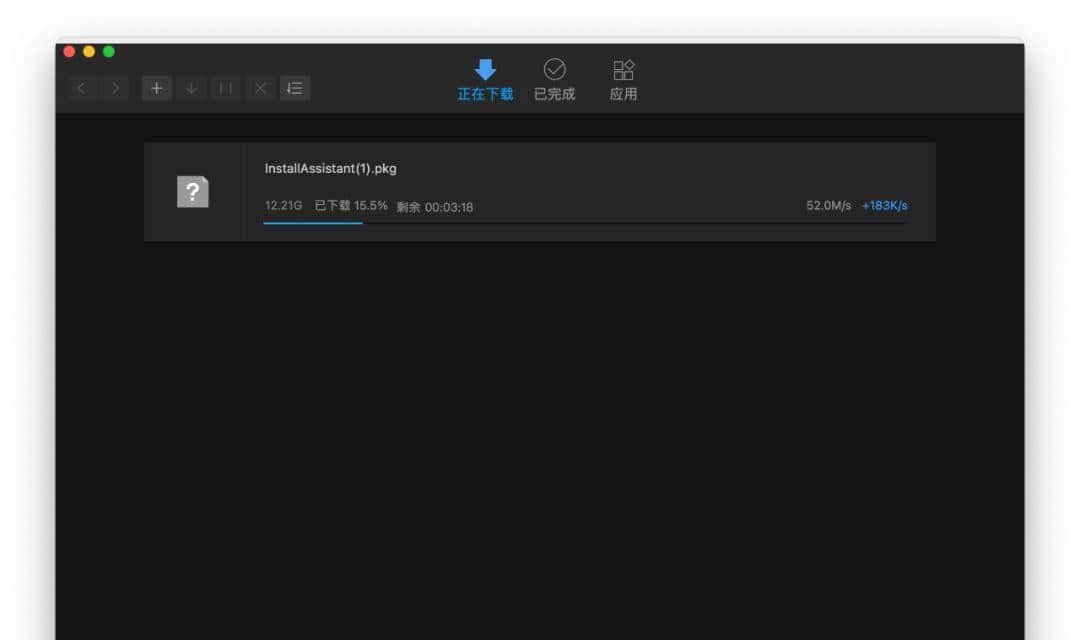Go back using the left chevron arrow
The height and width of the screenshot is (640, 1080).
point(81,88)
